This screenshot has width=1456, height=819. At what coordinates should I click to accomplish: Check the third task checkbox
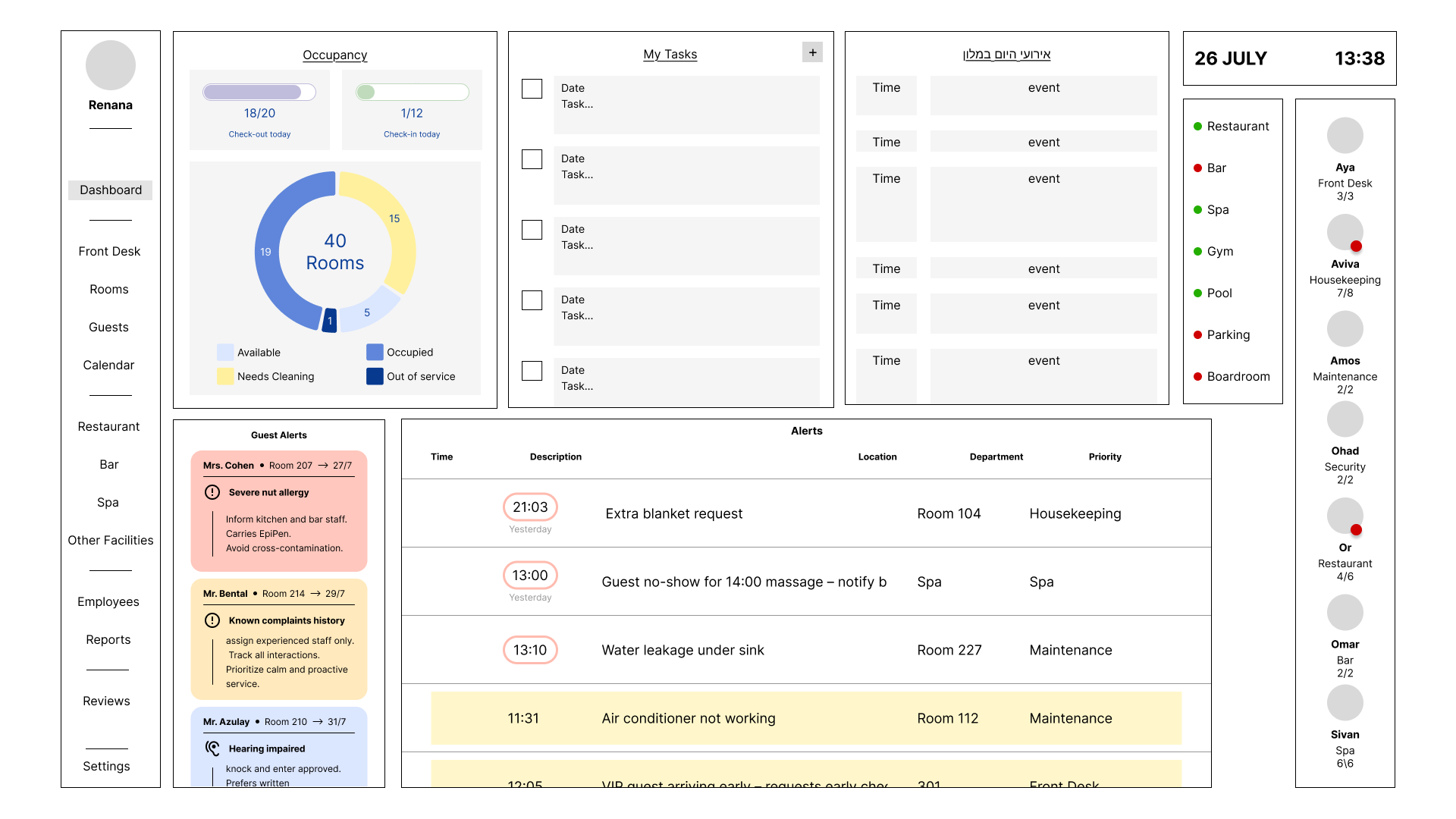click(532, 230)
